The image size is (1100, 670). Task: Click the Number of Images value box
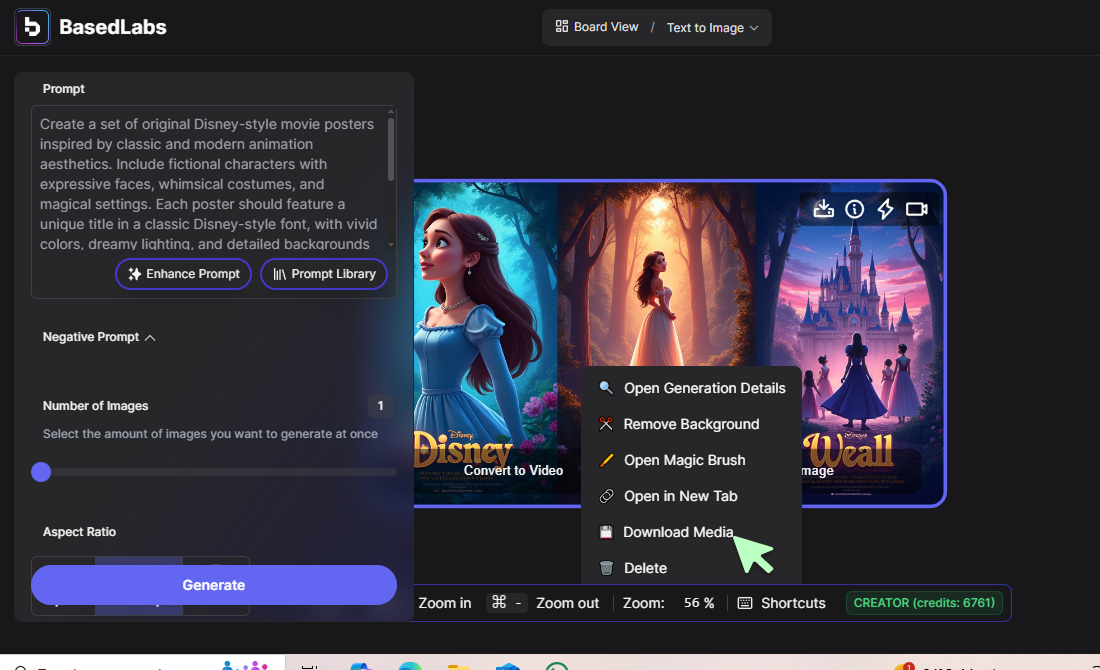[380, 406]
